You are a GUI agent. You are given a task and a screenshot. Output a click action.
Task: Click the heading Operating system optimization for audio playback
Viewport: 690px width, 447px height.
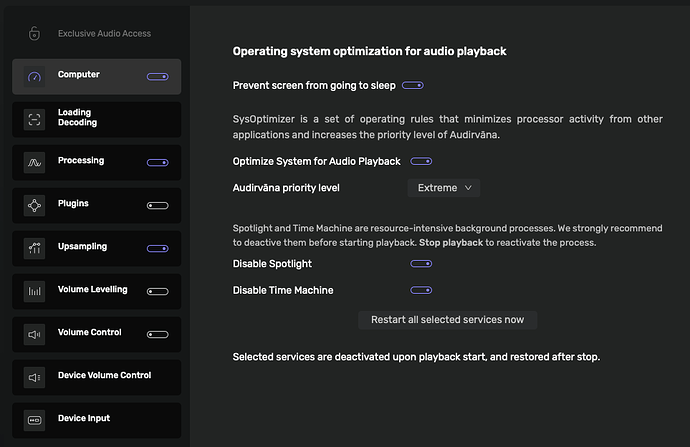tap(370, 51)
